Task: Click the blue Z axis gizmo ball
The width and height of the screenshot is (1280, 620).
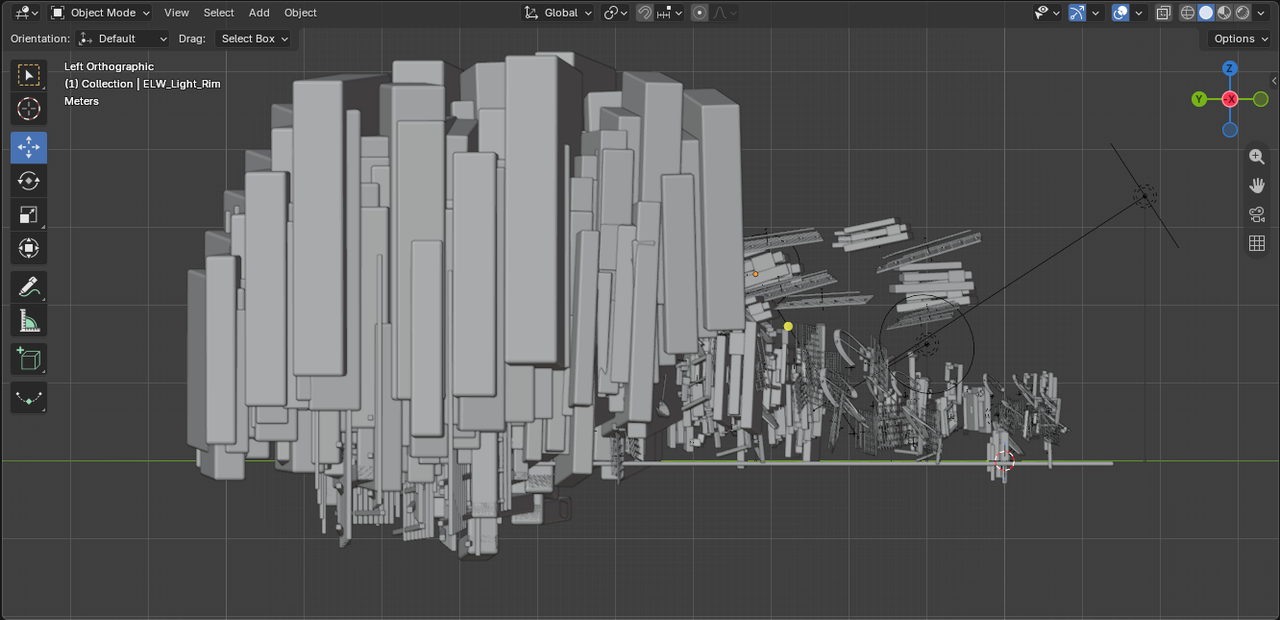Action: point(1230,68)
